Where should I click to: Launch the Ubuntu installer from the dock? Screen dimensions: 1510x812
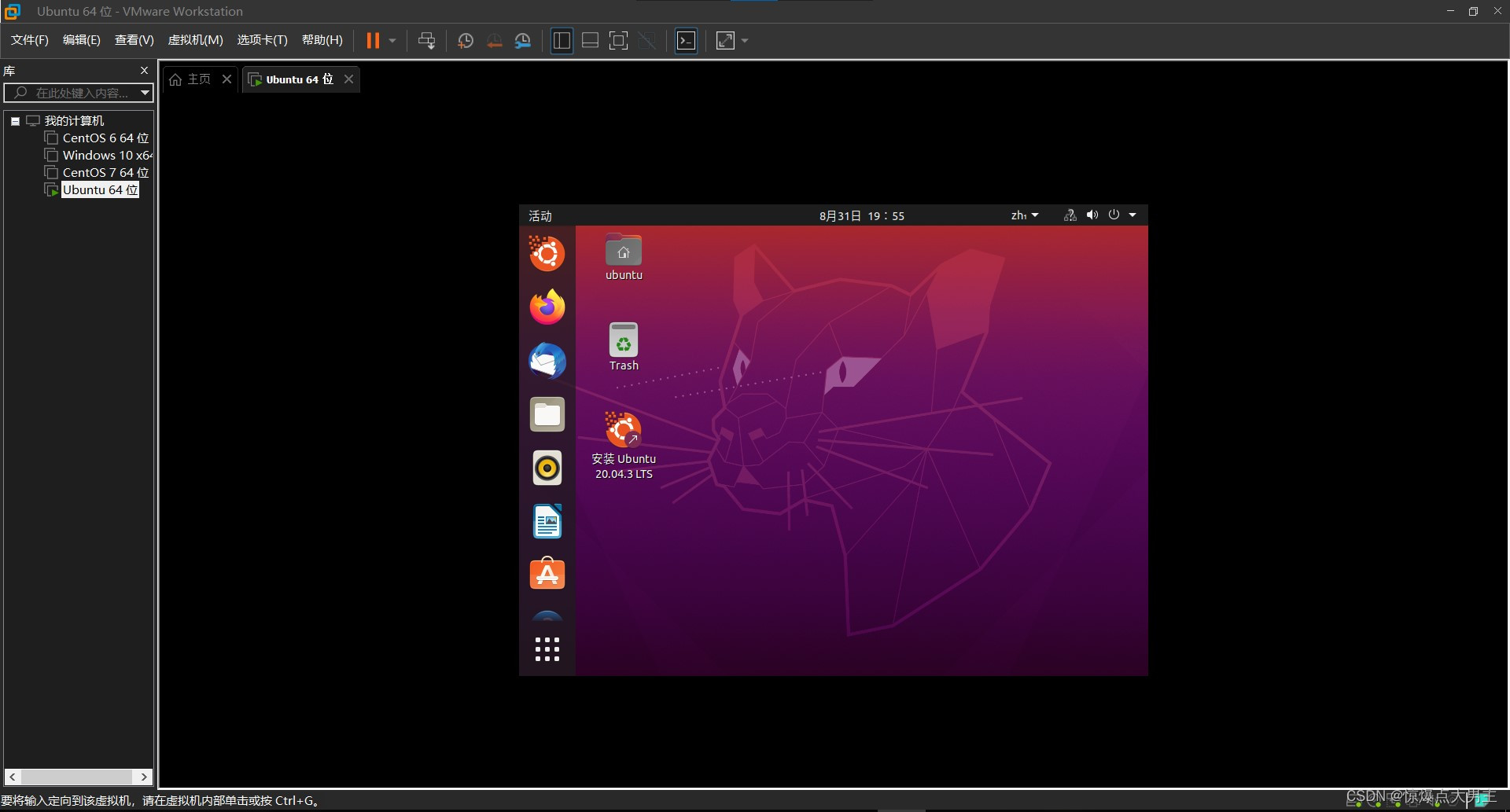[x=547, y=254]
